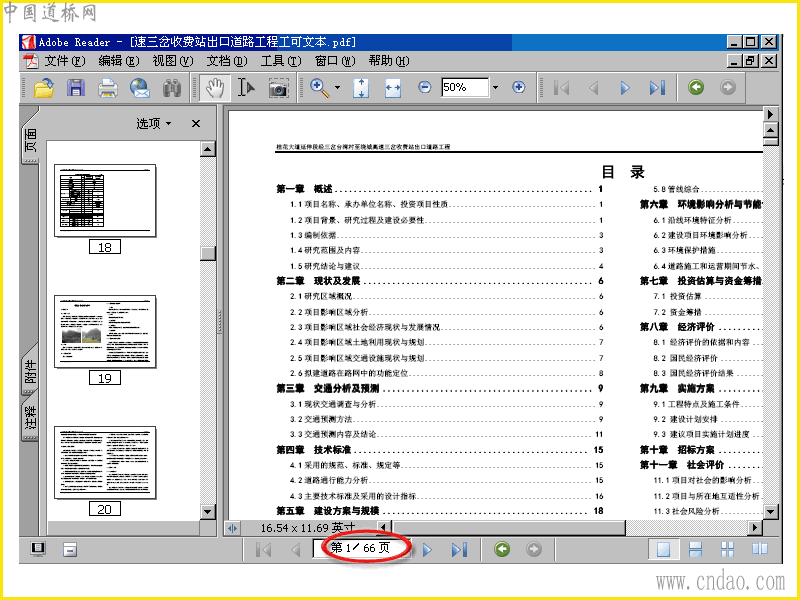Click the thumbnail panel scrollbar thumb
Screen dimensions: 800x600
208,254
